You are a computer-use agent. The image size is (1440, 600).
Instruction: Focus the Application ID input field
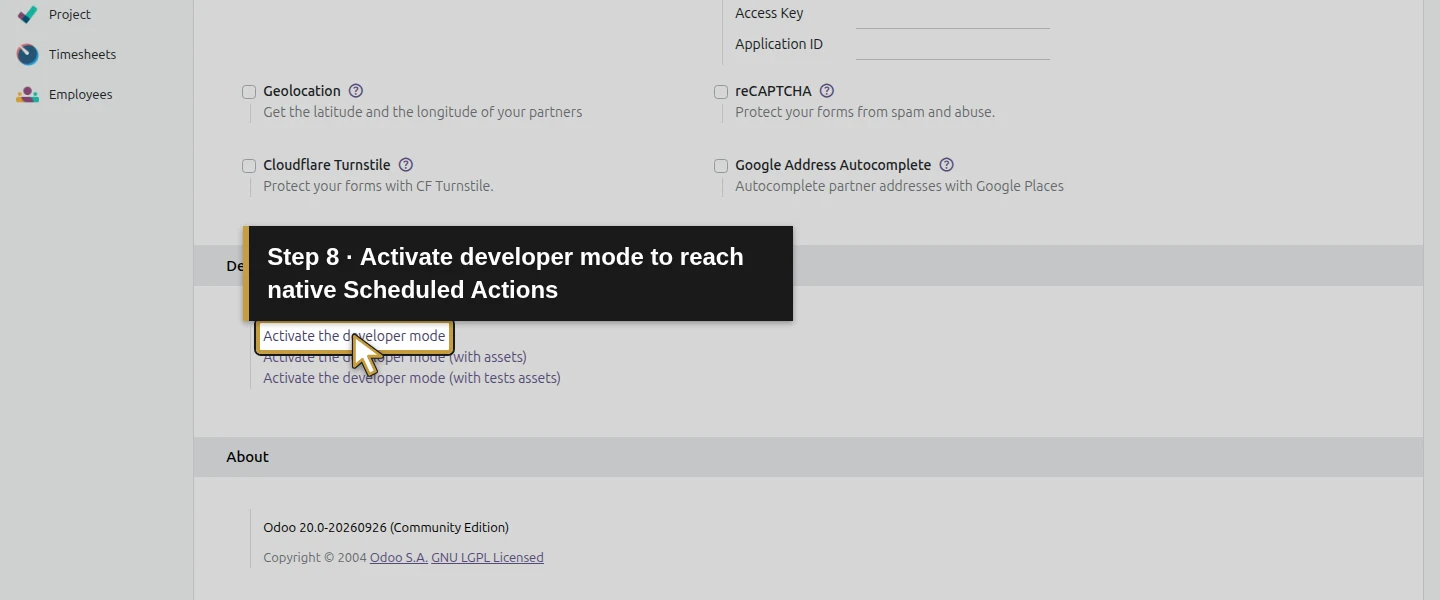(x=952, y=45)
